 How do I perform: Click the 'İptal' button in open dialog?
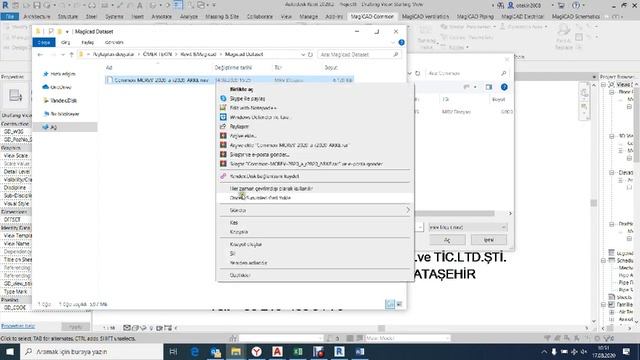click(x=489, y=240)
